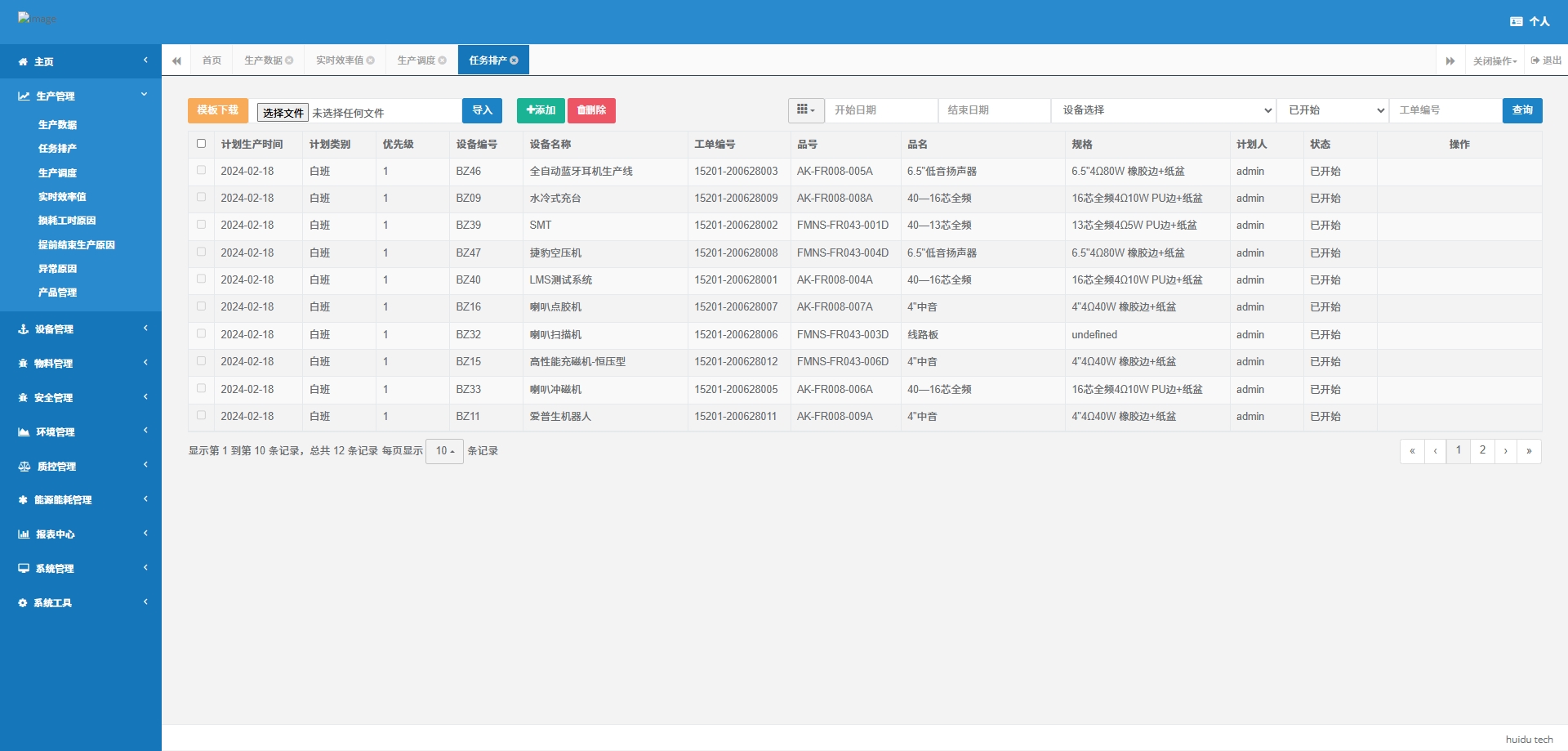
Task: Open 提前结束生产原因 in the sidebar
Action: [77, 245]
